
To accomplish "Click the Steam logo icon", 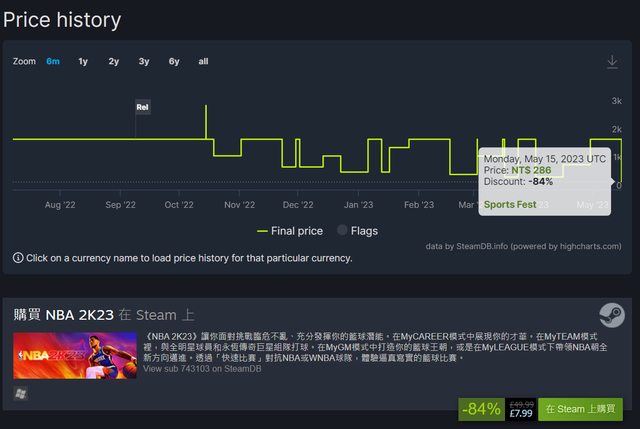I will pyautogui.click(x=612, y=315).
